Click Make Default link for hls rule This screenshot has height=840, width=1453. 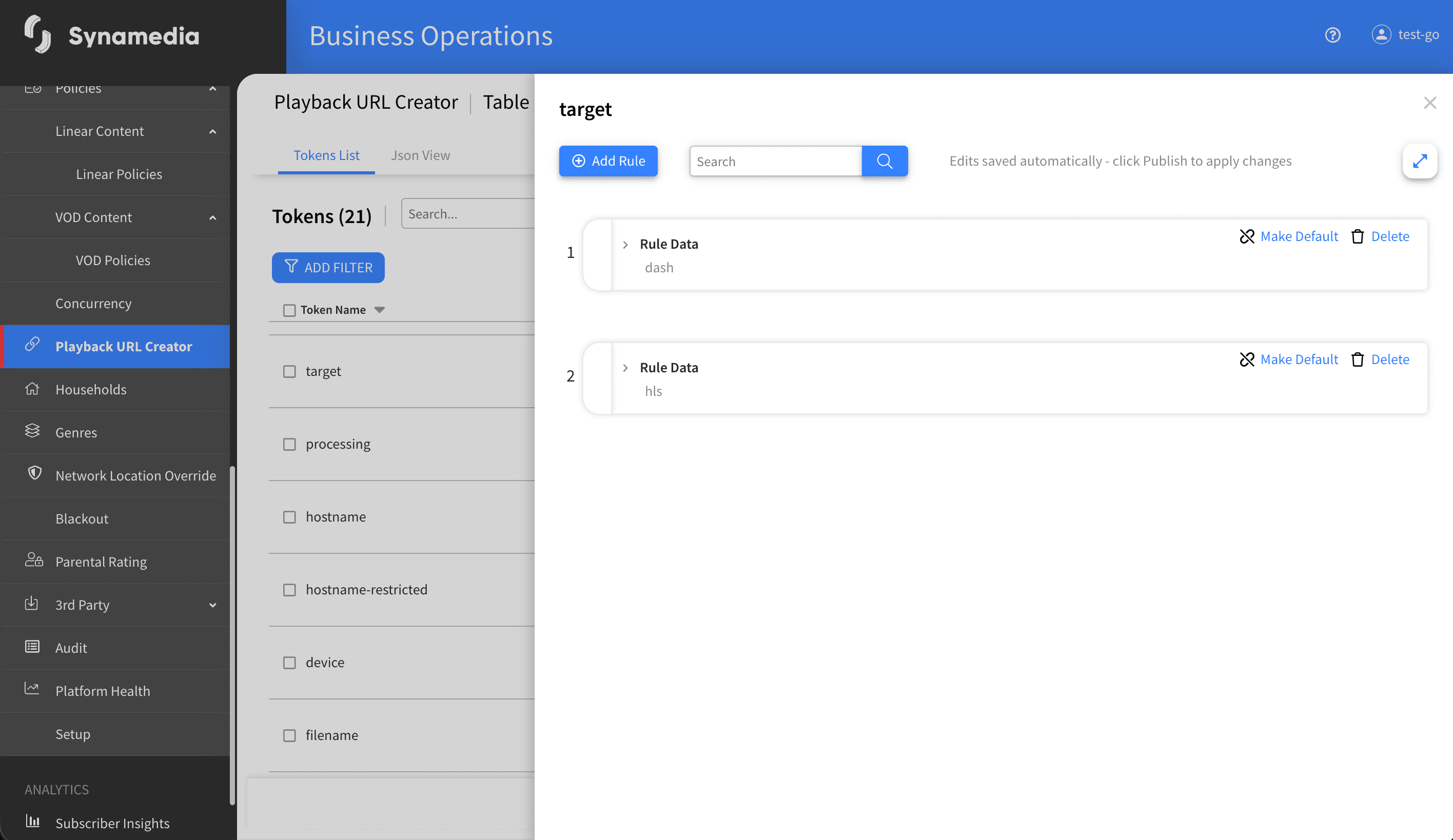(1299, 359)
